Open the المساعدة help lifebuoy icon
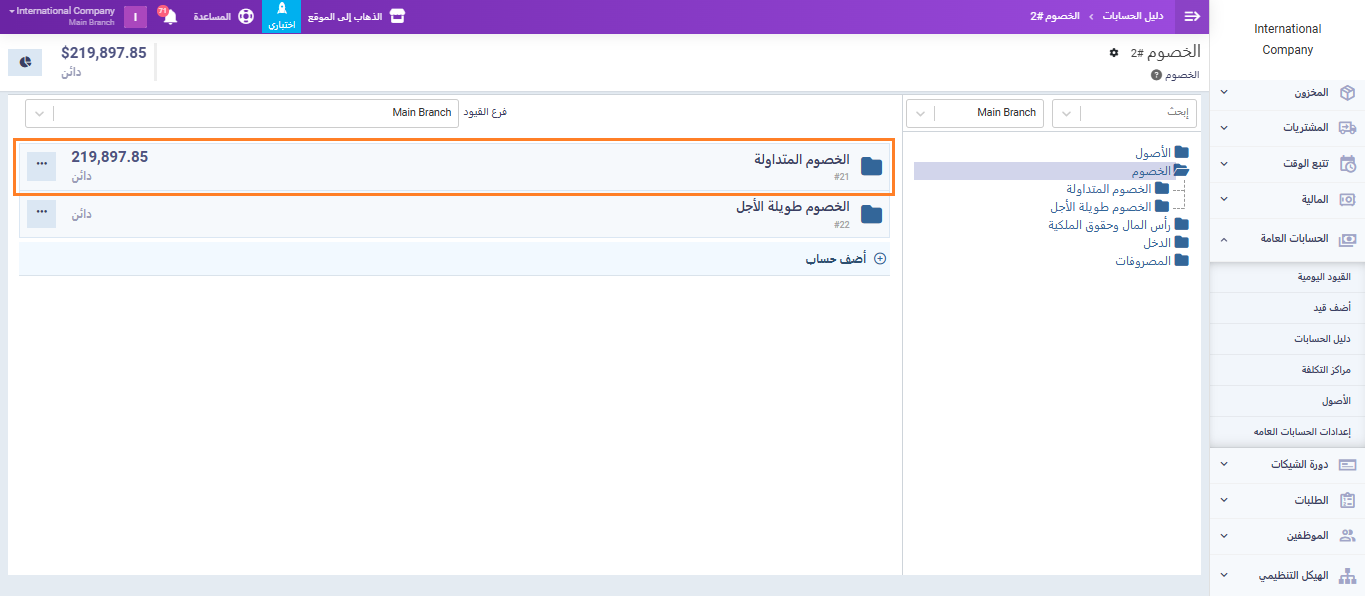This screenshot has height=596, width=1365. (246, 17)
